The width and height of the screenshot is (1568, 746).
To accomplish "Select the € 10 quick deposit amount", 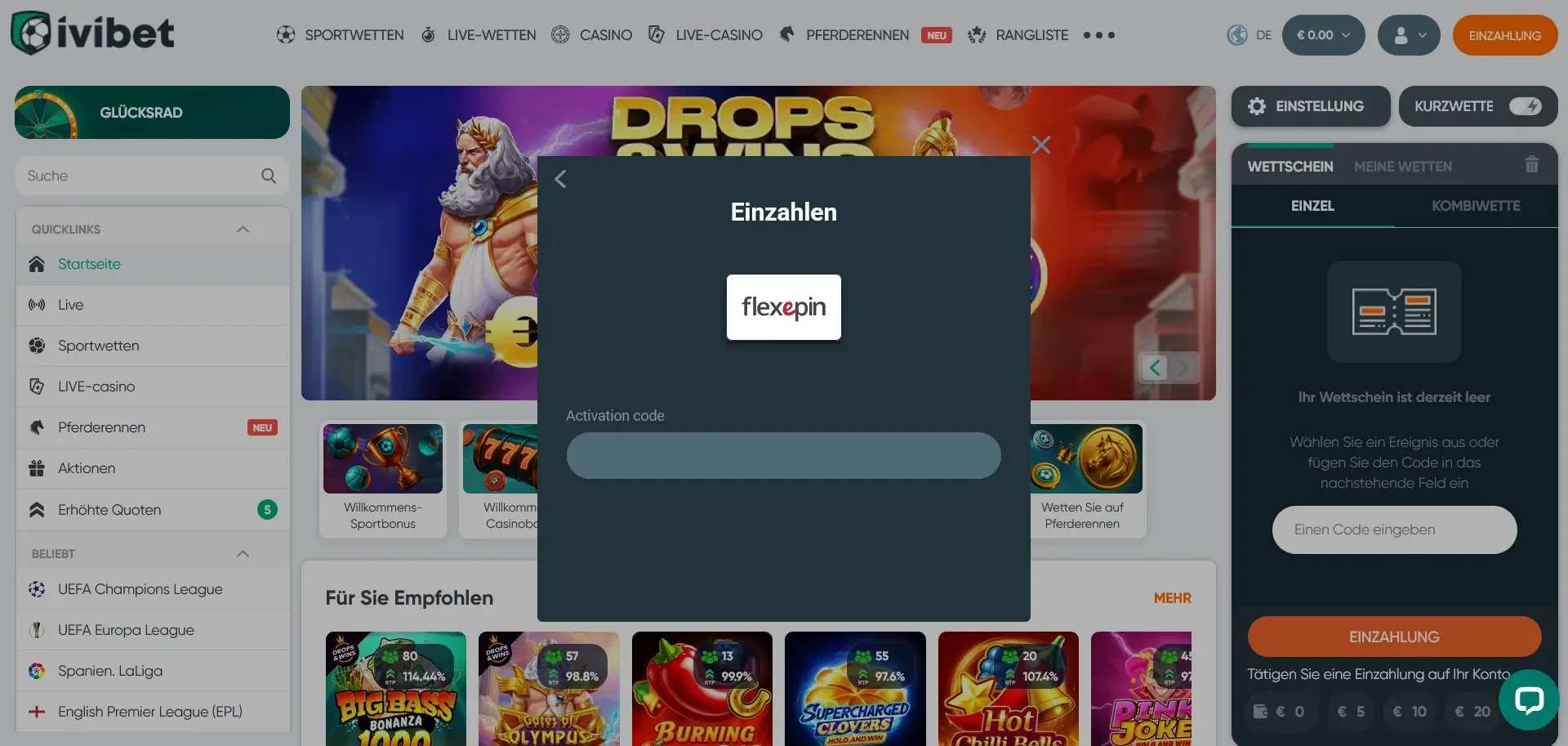I will click(x=1410, y=712).
